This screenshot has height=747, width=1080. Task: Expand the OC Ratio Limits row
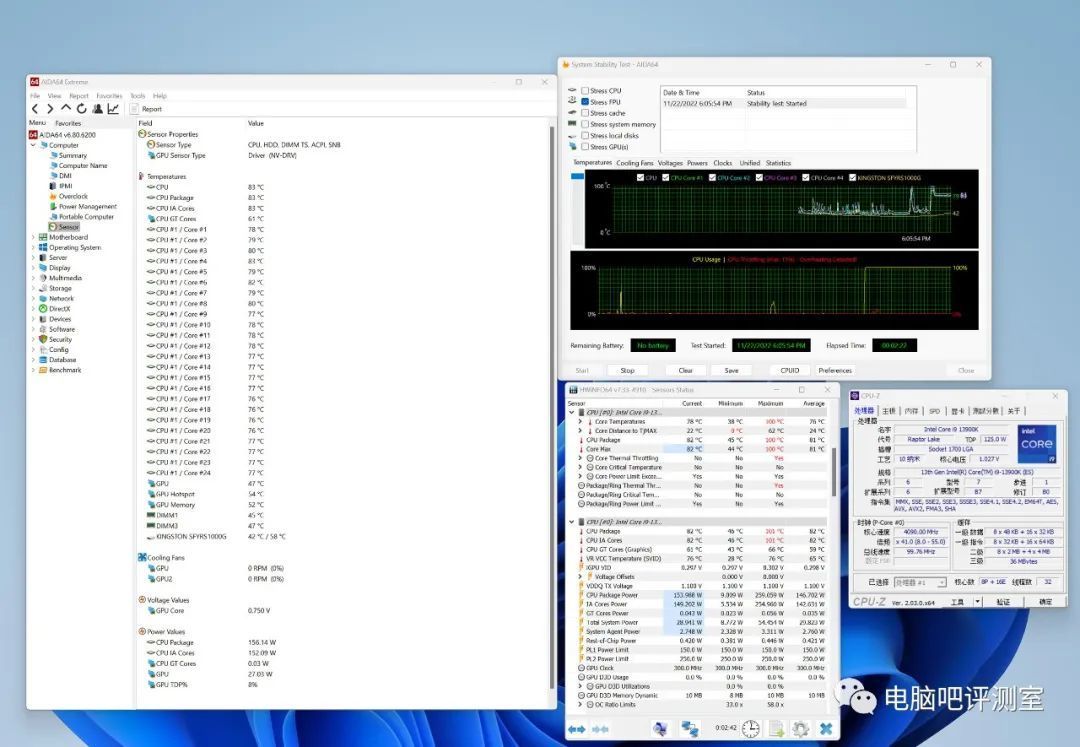click(580, 704)
